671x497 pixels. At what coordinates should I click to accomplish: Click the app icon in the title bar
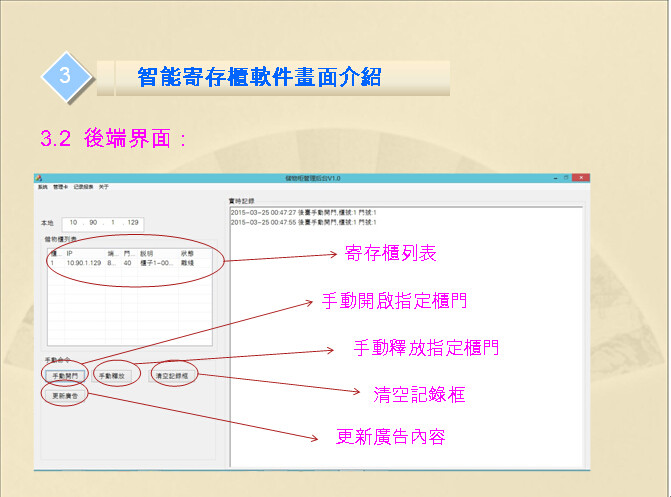[x=40, y=178]
